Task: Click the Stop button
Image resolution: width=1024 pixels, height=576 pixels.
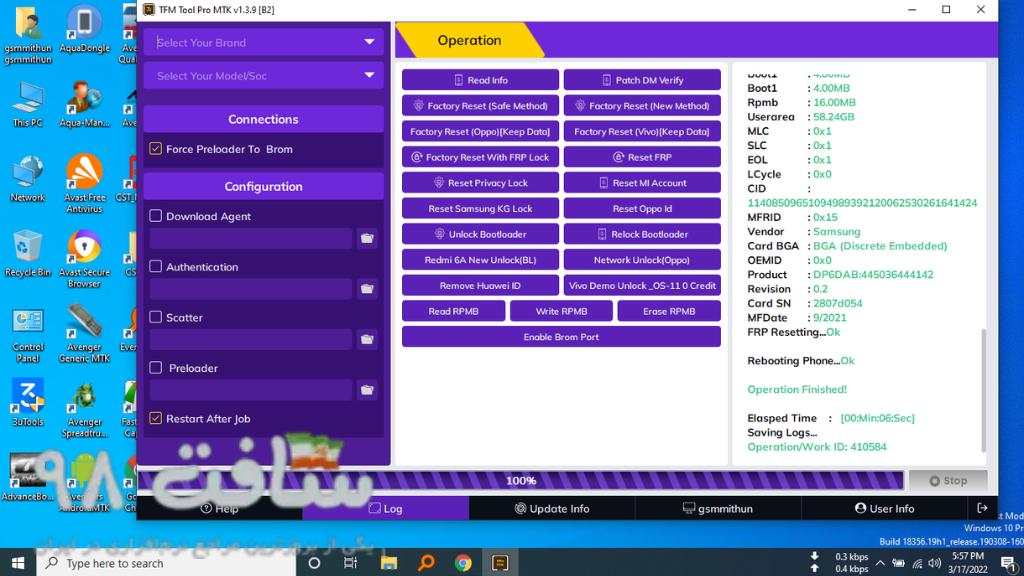Action: click(948, 481)
